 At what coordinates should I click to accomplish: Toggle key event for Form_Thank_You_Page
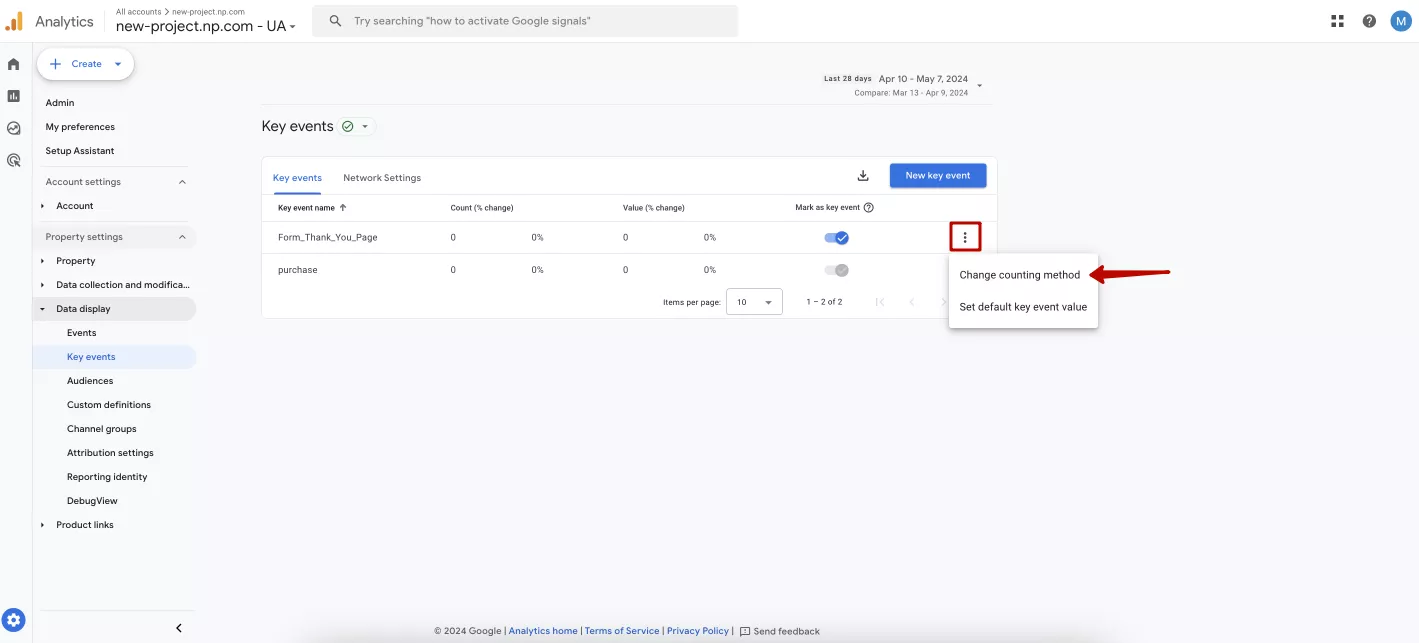836,238
